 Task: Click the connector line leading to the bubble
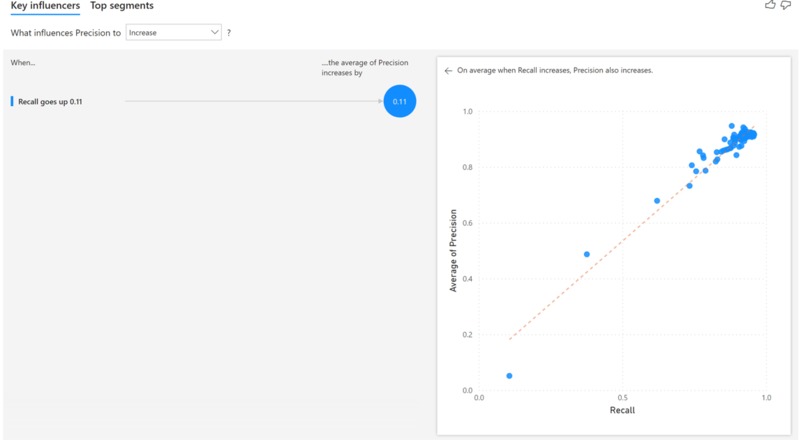click(253, 101)
